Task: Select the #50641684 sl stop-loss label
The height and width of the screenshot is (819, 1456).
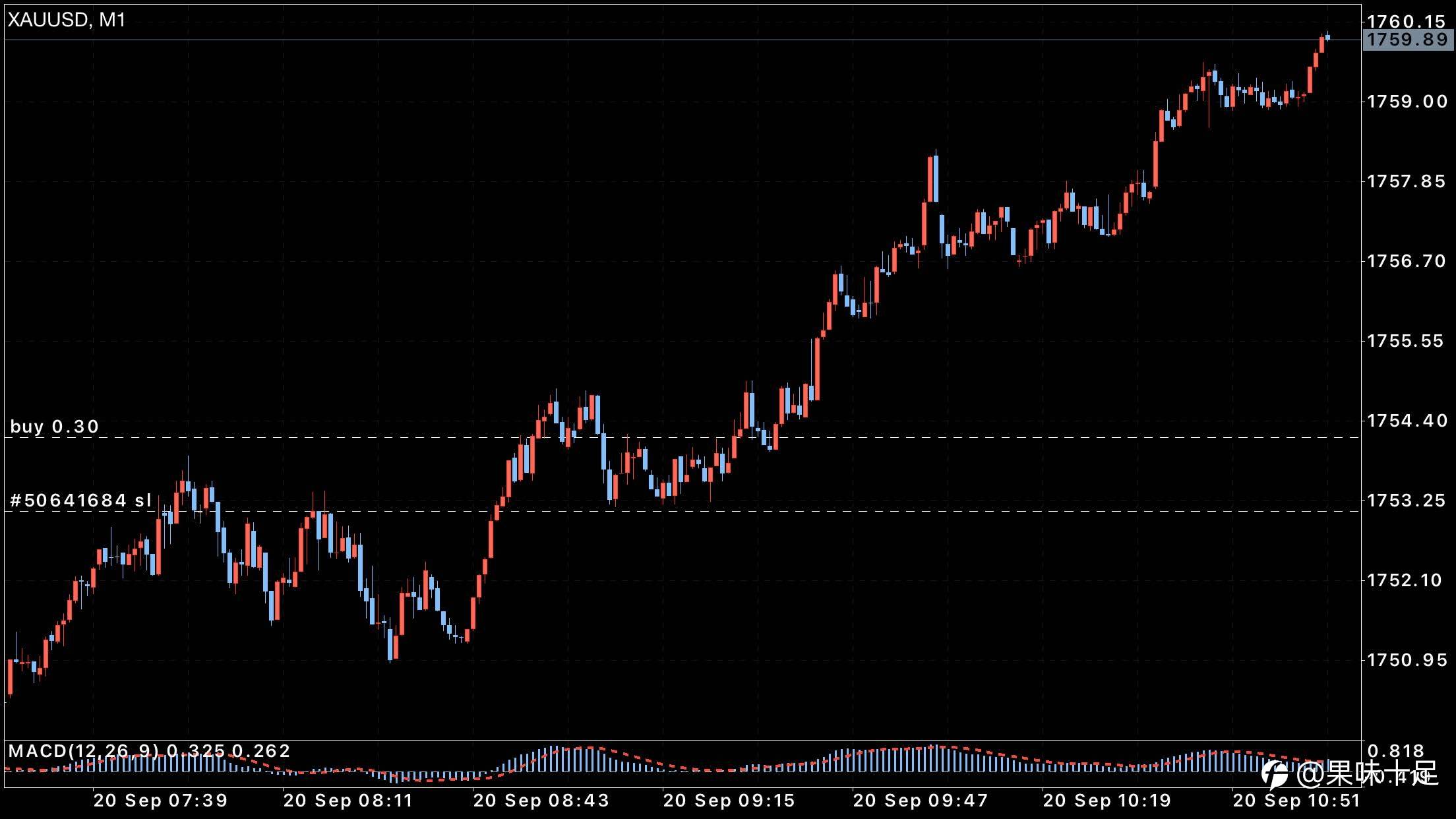Action: pos(81,501)
